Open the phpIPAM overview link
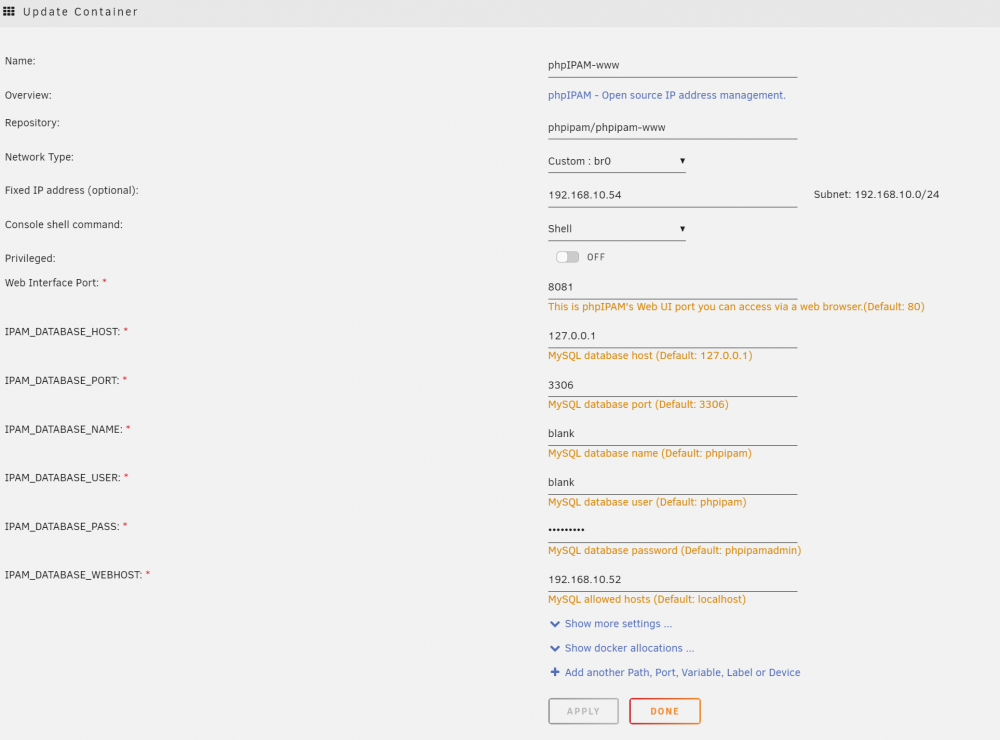Screen dimensions: 1000x740 [666, 95]
